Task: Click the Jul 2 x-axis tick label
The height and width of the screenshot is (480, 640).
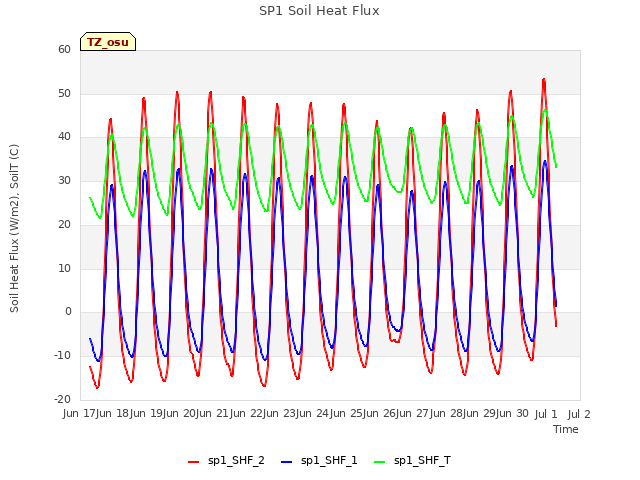Action: tap(579, 414)
